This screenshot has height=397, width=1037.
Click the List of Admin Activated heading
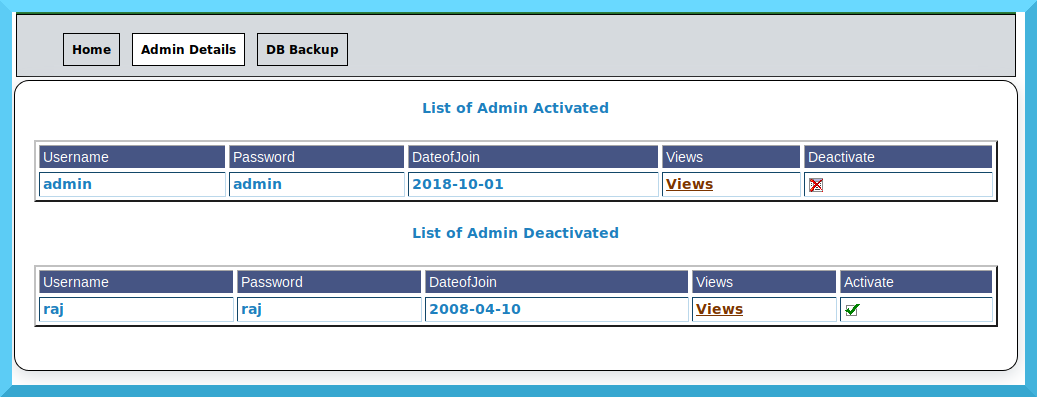coord(515,108)
